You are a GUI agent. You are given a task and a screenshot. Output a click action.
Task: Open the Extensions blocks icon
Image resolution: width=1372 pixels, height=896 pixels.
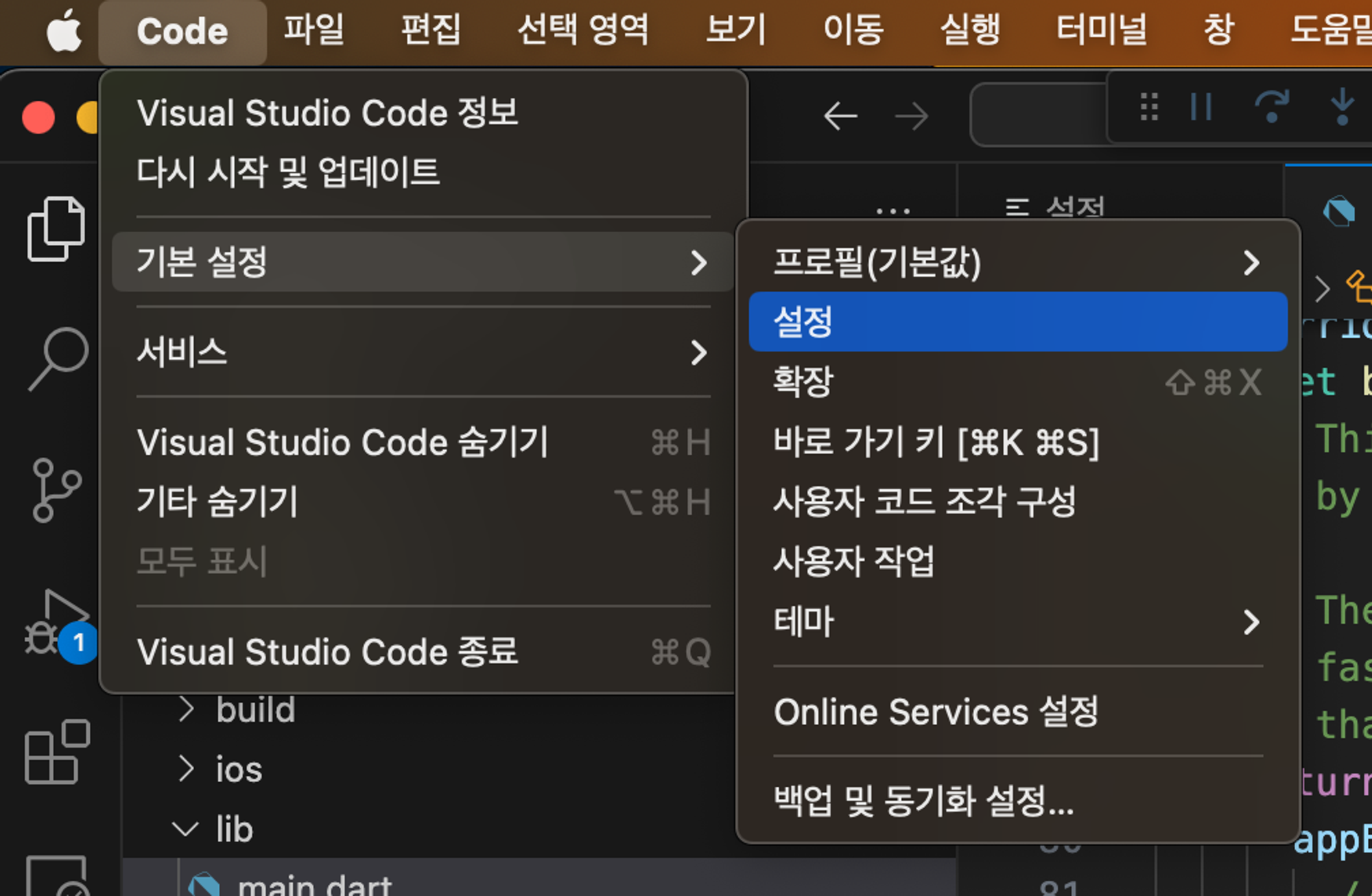[x=58, y=752]
